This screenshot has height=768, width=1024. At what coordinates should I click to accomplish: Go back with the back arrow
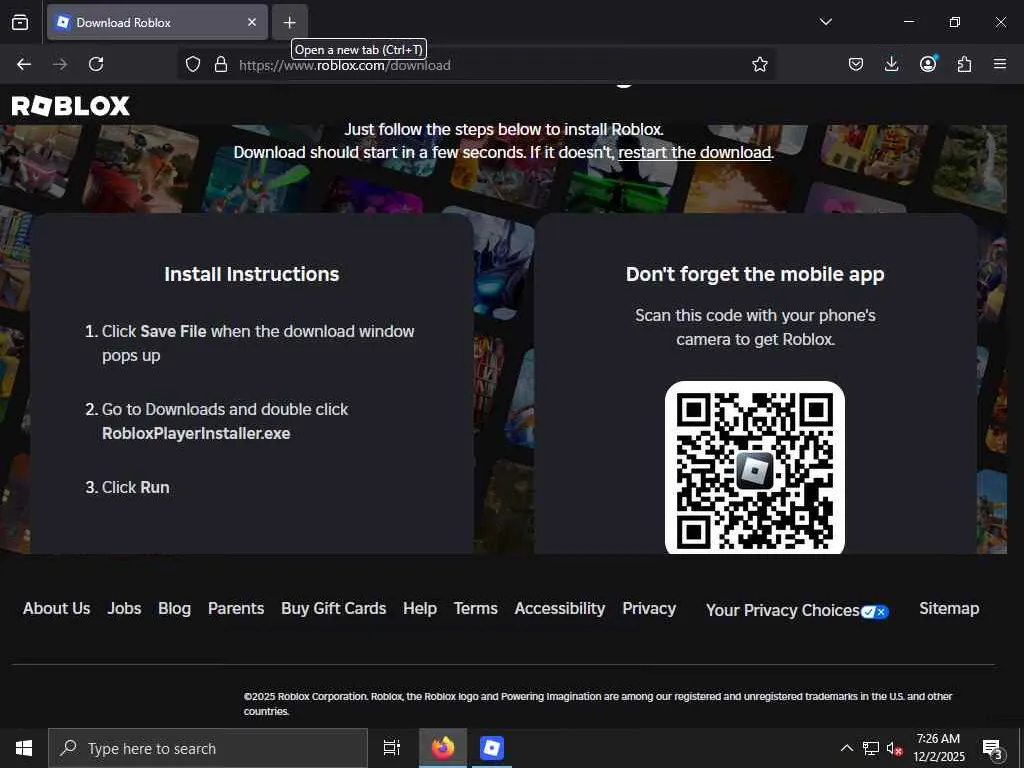24,64
